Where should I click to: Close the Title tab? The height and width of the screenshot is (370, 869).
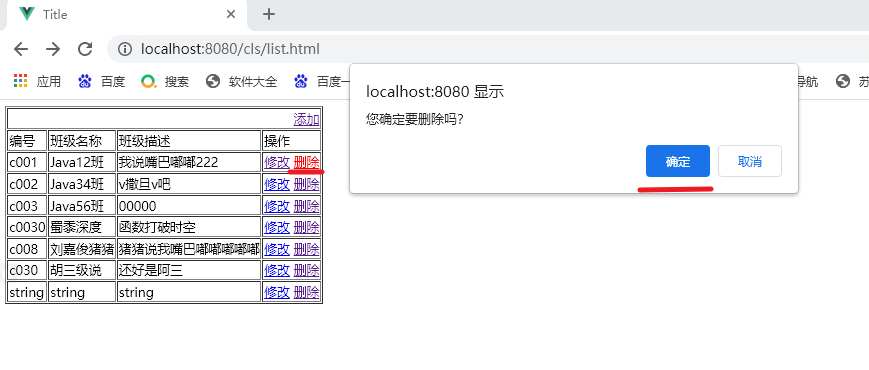pos(231,14)
